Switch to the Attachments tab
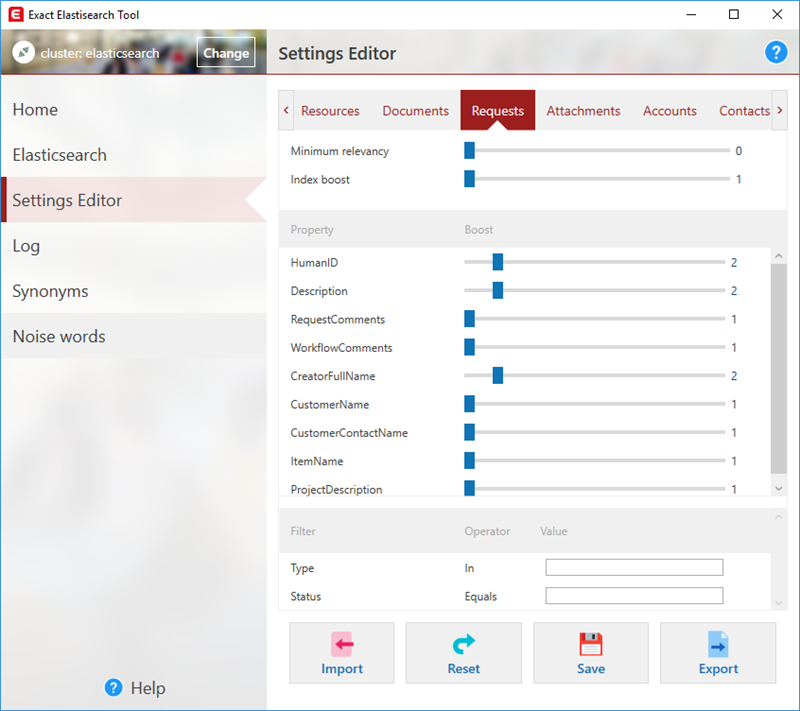The height and width of the screenshot is (711, 800). (x=583, y=111)
